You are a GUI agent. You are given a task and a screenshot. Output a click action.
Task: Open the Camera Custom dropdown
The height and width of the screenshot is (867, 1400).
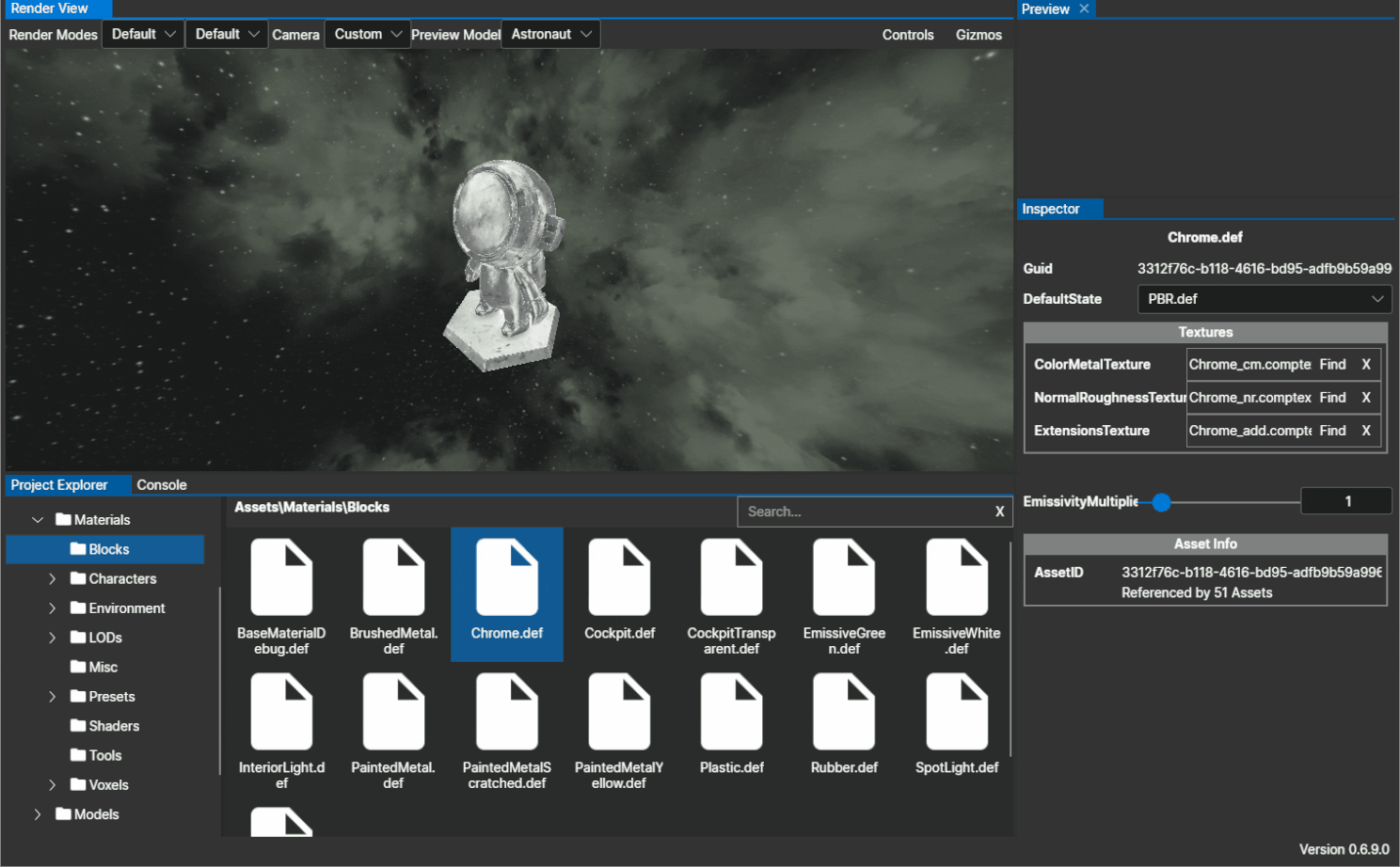[368, 34]
